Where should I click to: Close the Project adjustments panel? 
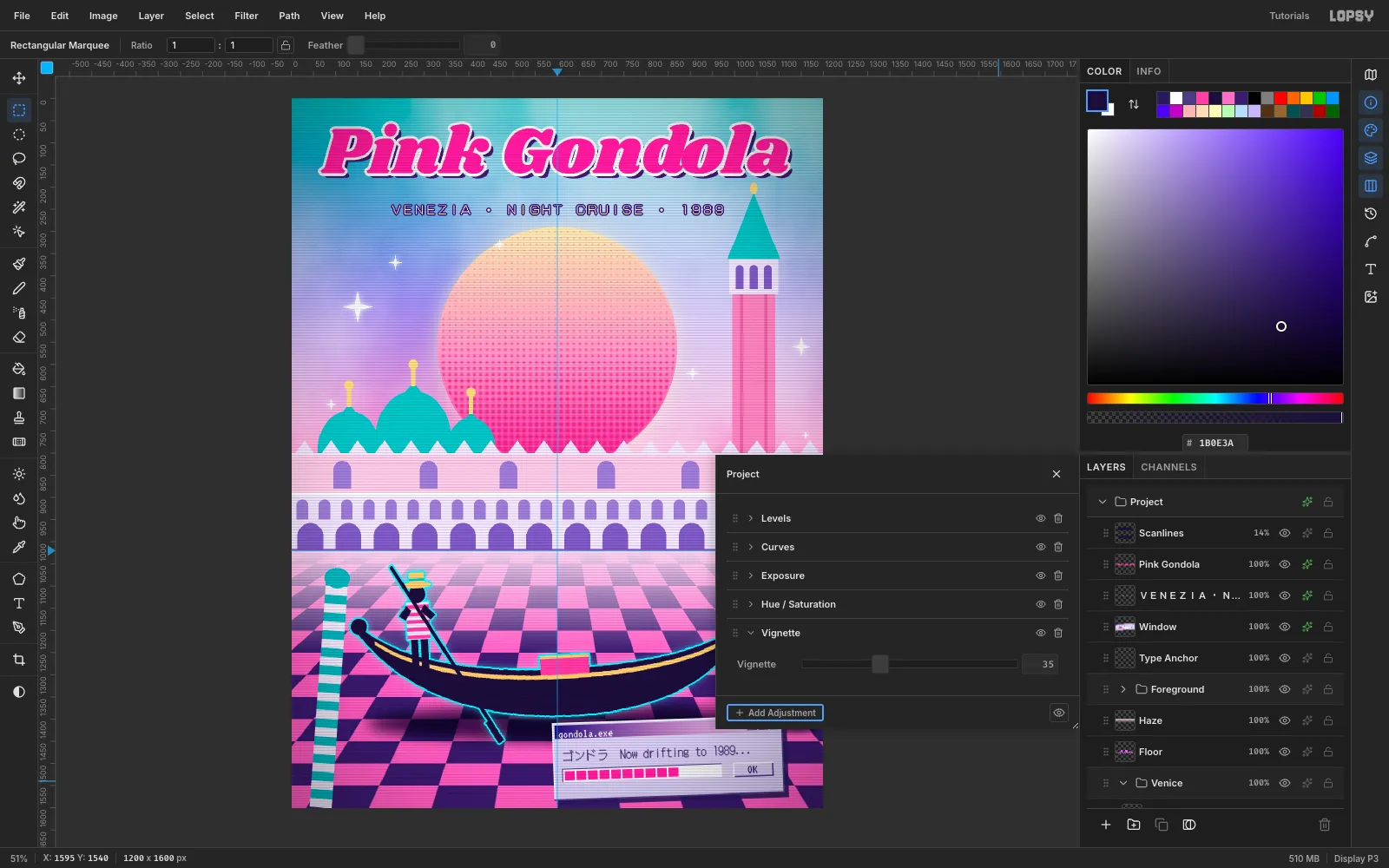point(1057,474)
